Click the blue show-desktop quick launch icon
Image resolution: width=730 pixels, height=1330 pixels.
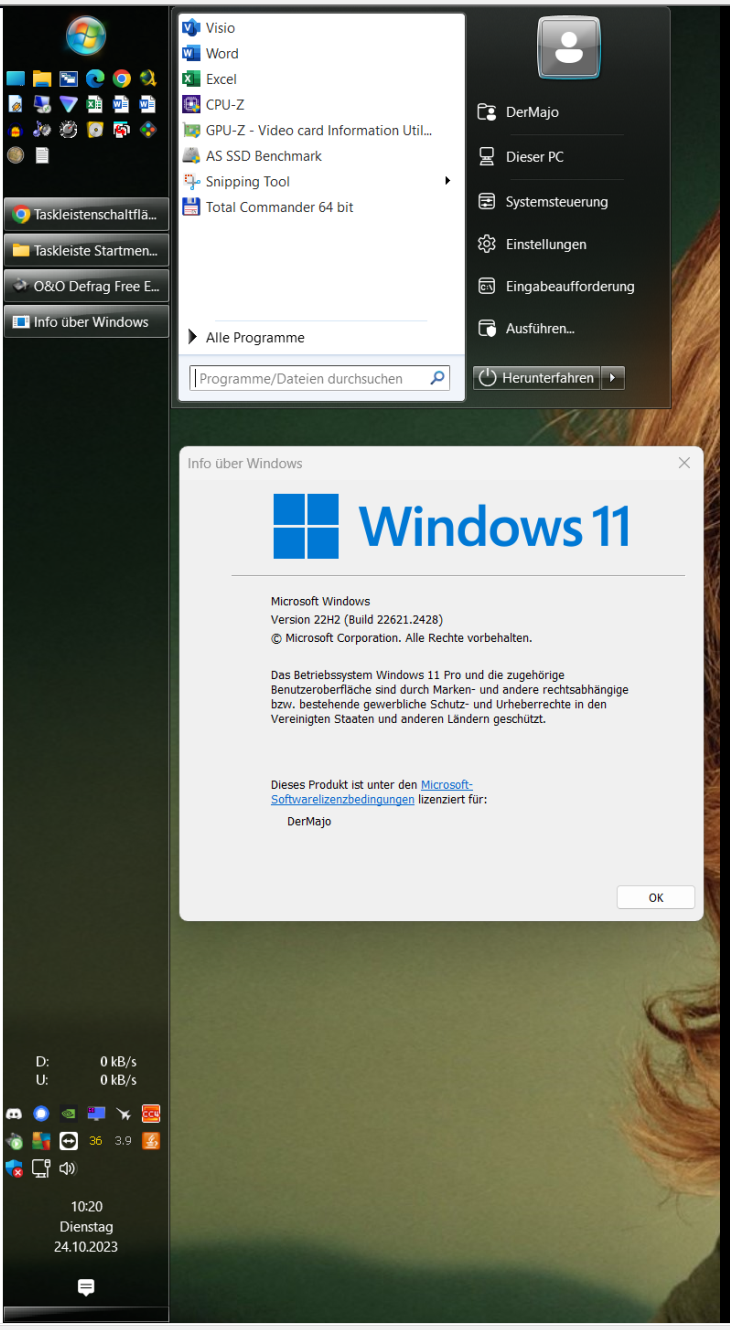pyautogui.click(x=15, y=79)
